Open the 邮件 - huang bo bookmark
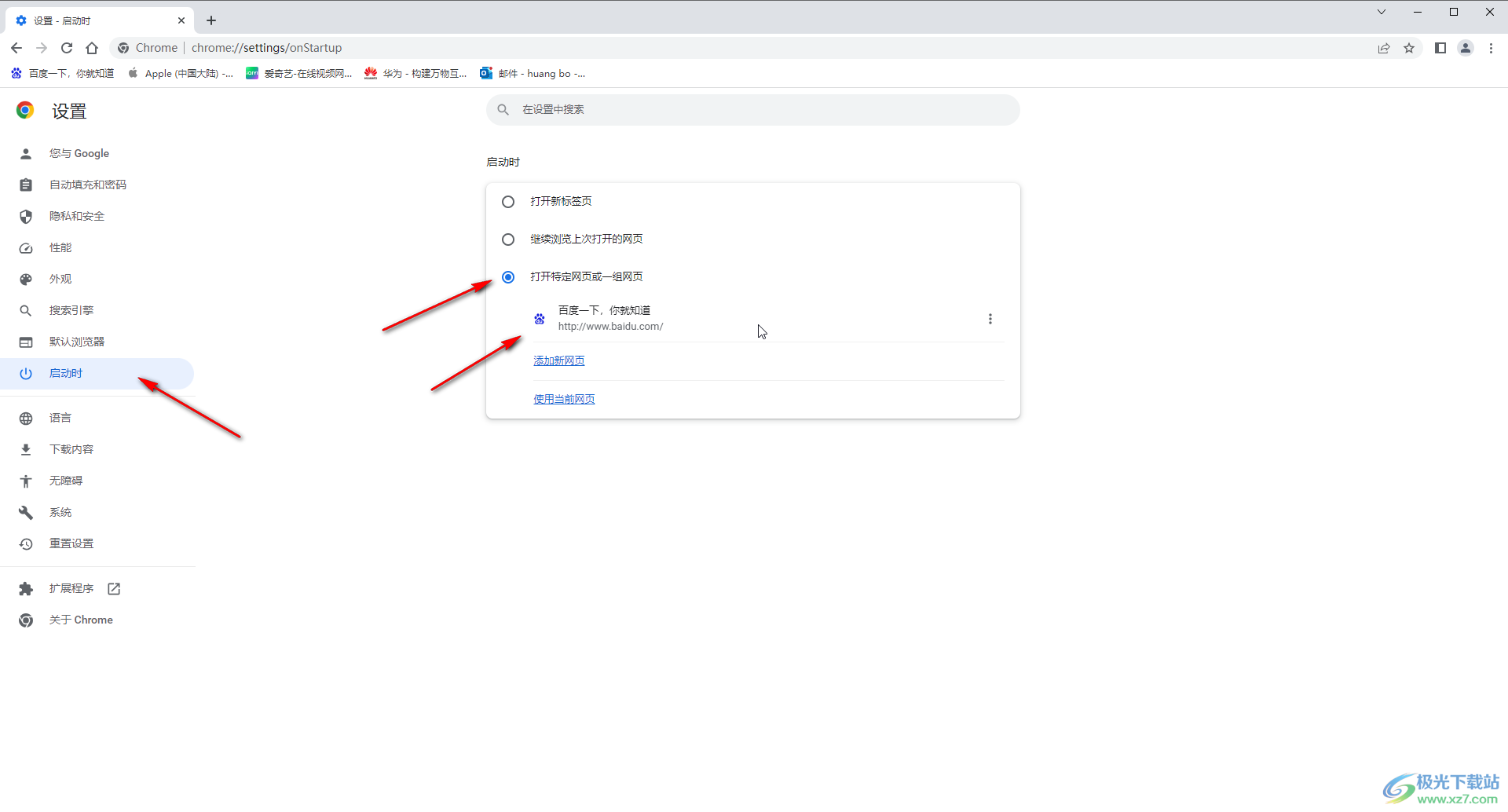The image size is (1508, 812). click(x=533, y=73)
